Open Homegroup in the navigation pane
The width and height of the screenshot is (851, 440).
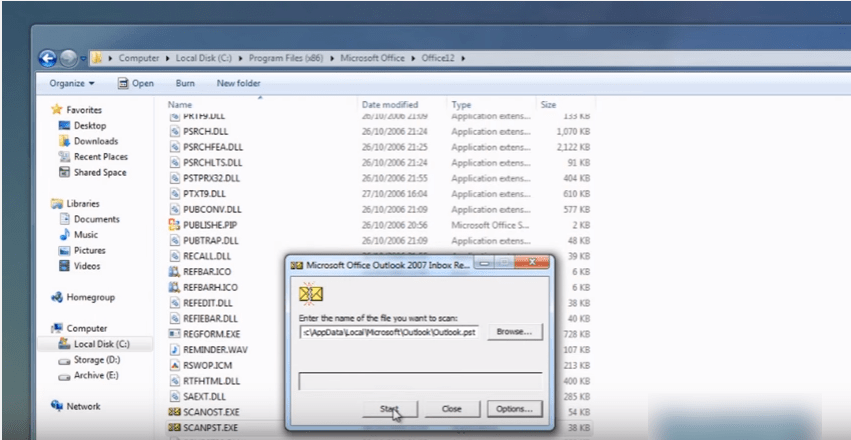click(83, 297)
